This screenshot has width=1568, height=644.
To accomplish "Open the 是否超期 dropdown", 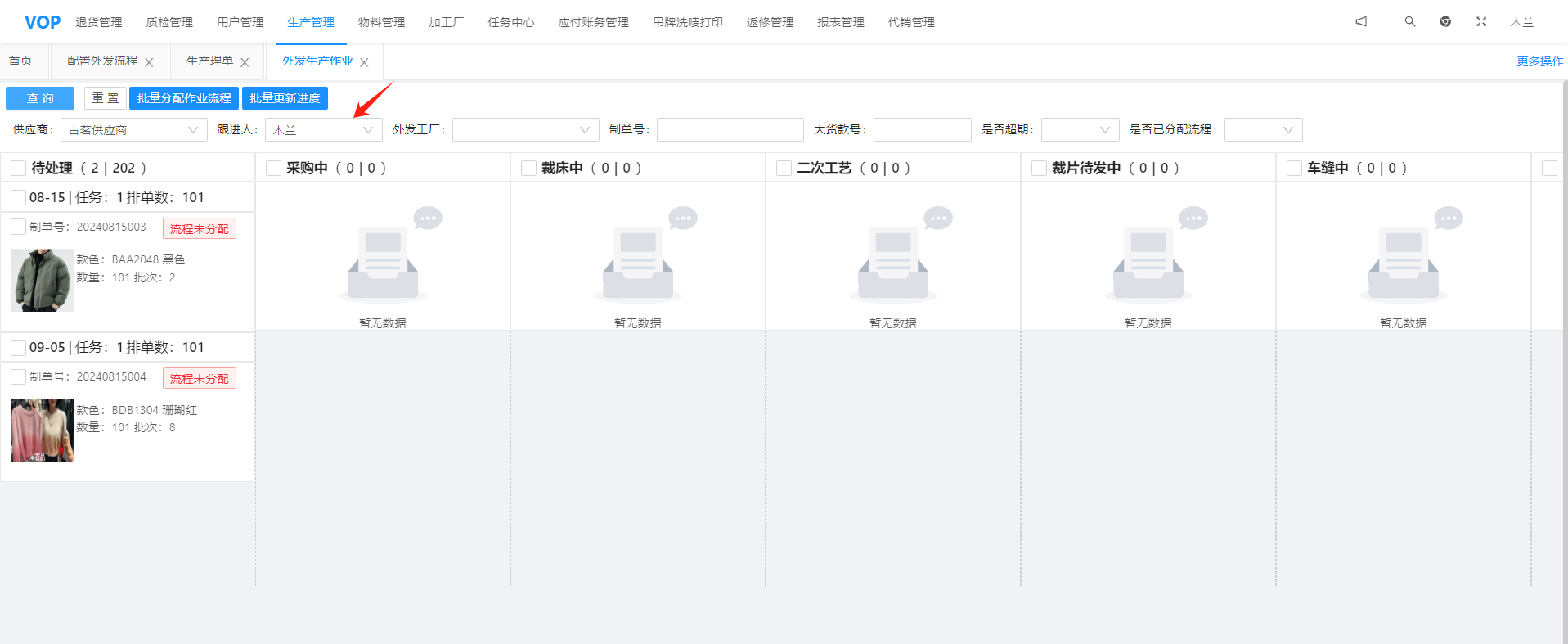I will tap(1080, 130).
